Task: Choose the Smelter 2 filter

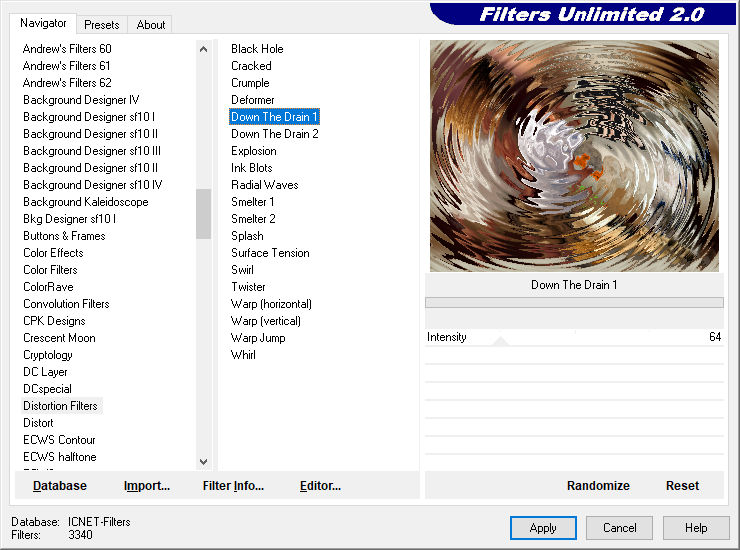Action: (253, 219)
